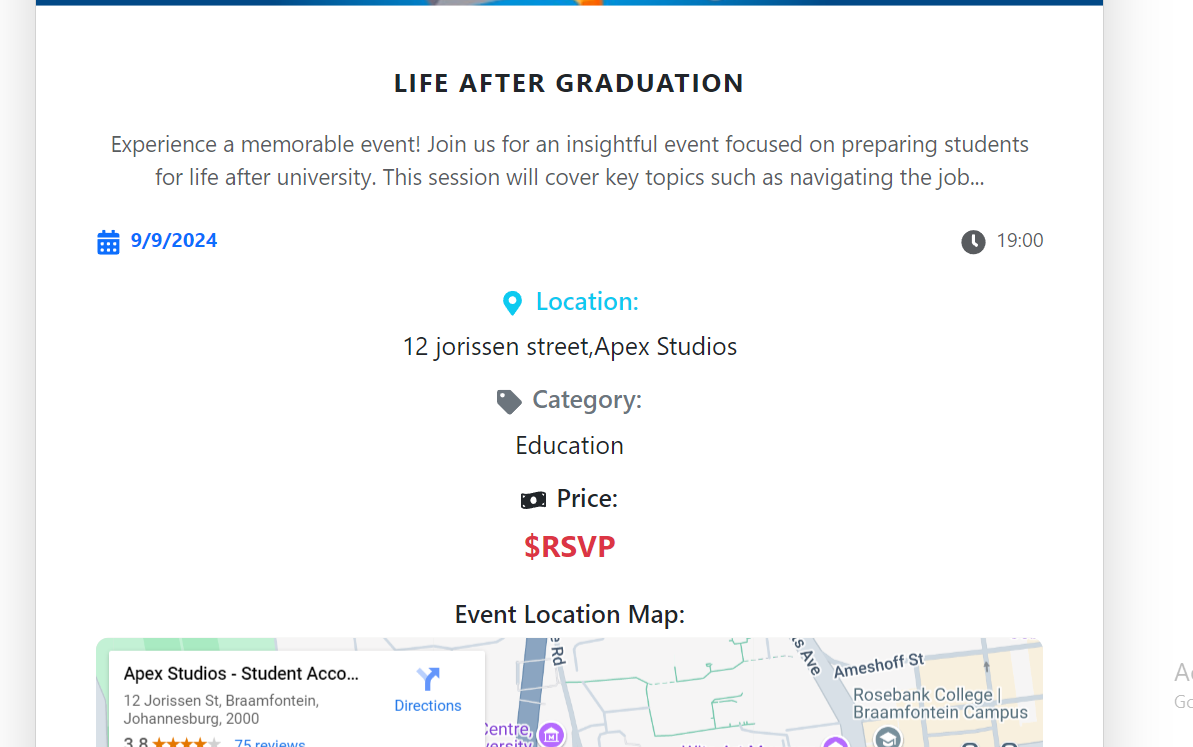Click the location pin icon
The height and width of the screenshot is (747, 1193).
[512, 303]
